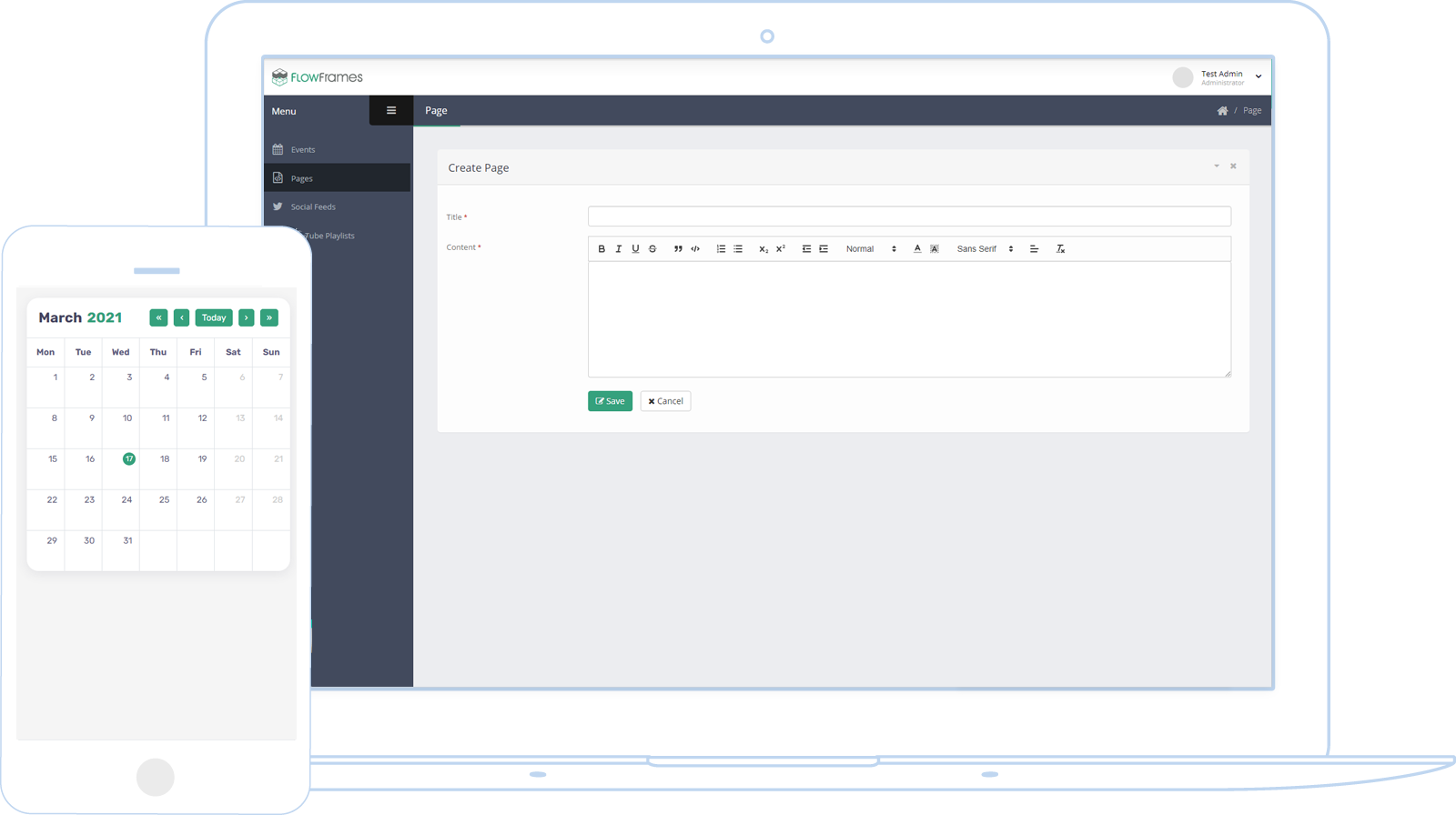Insert a blockquote in the content editor
The width and height of the screenshot is (1456, 815).
click(x=678, y=249)
